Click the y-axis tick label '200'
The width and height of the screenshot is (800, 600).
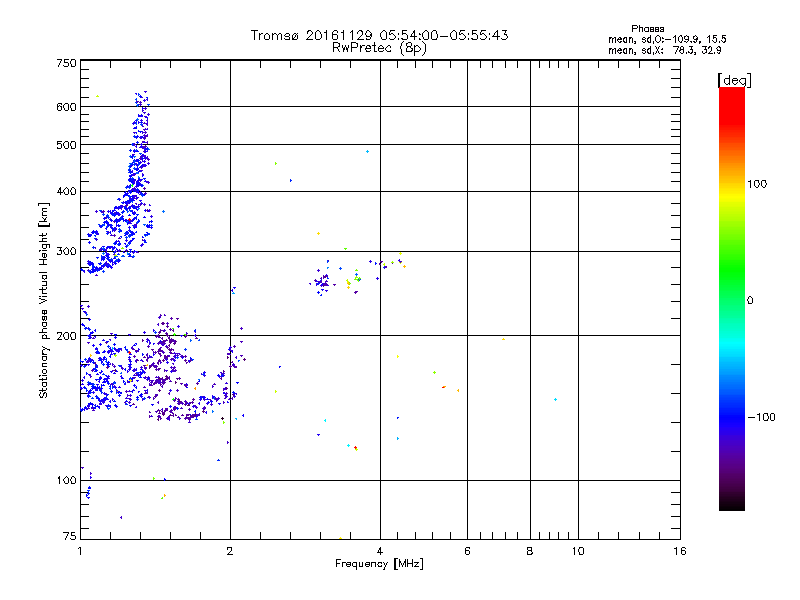(66, 336)
